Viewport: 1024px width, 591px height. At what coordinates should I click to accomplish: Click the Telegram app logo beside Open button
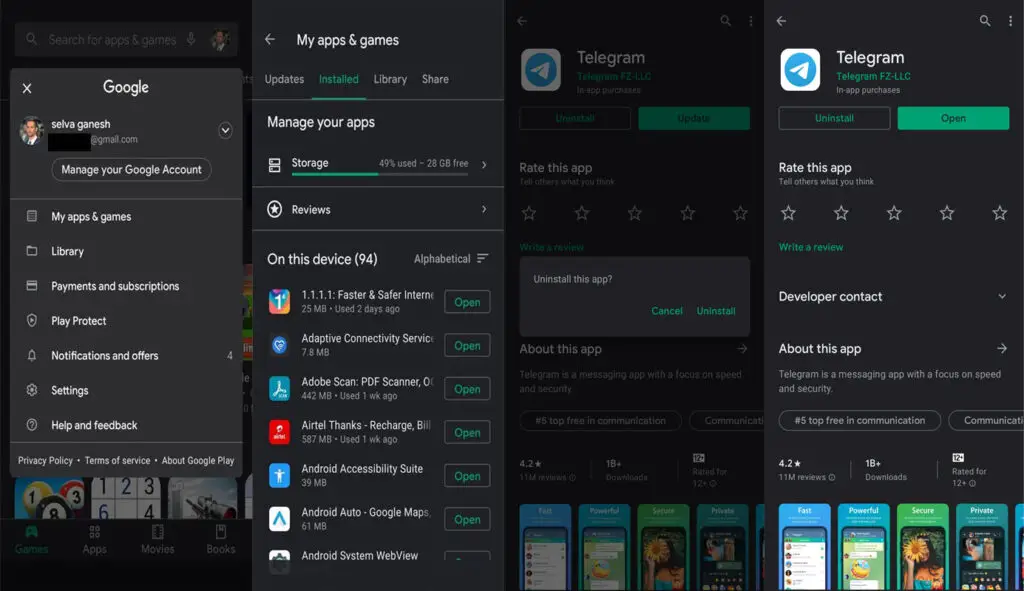800,69
